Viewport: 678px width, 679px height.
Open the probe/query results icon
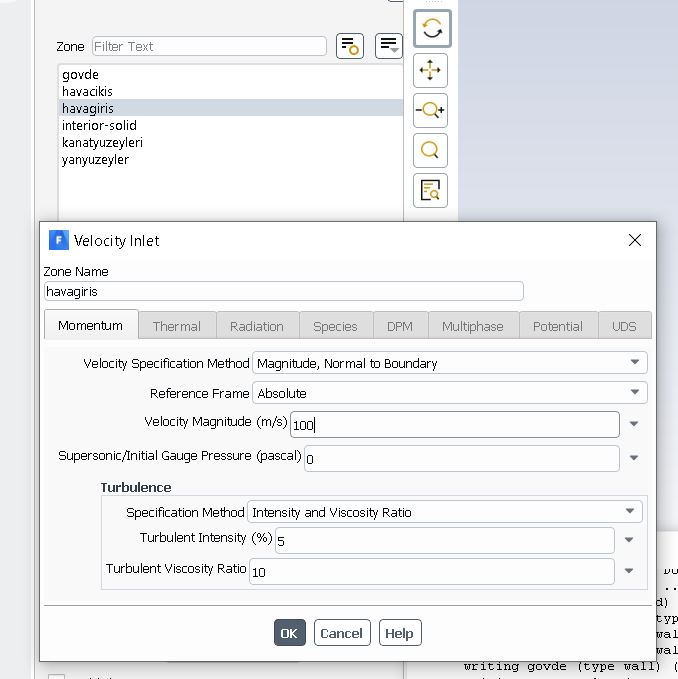(430, 191)
